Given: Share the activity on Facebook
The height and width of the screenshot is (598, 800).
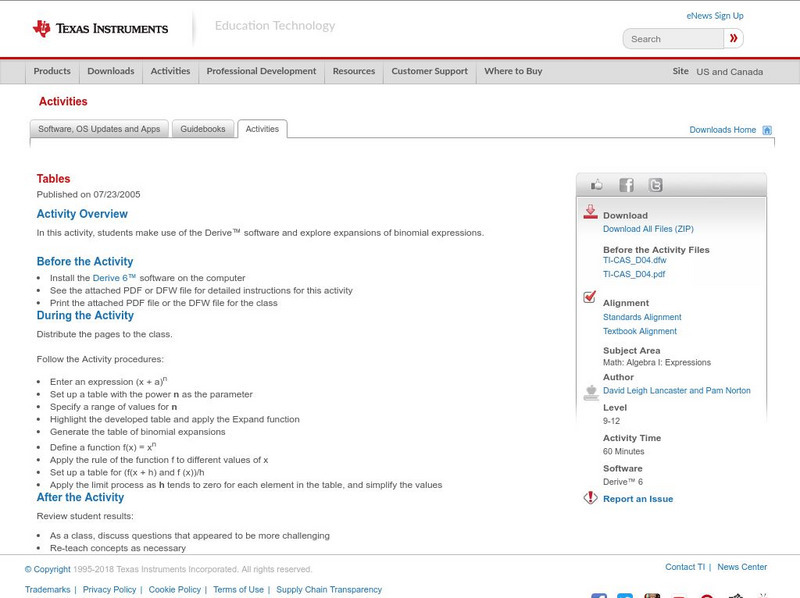Looking at the screenshot, I should click(627, 184).
